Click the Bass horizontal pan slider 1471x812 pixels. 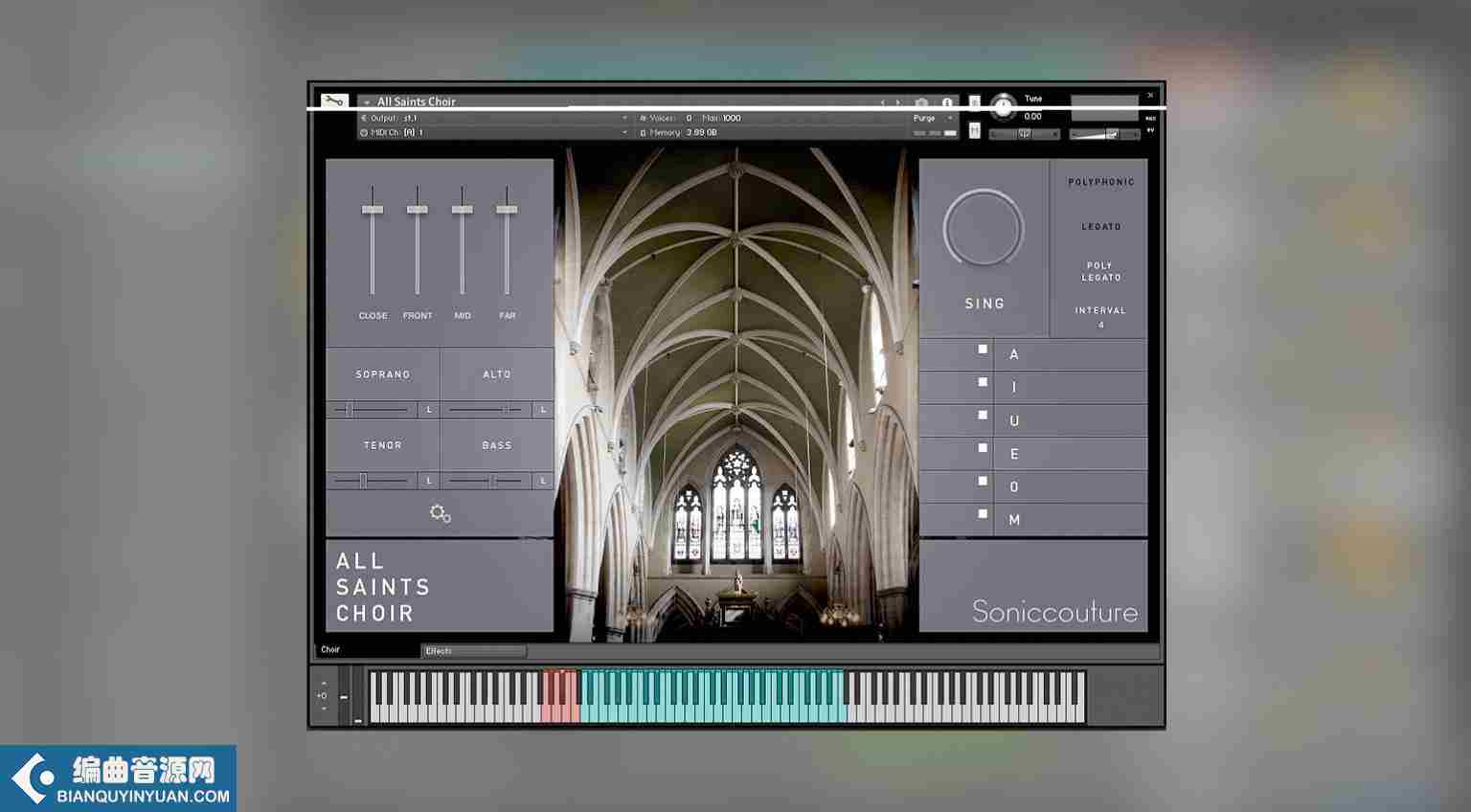486,481
